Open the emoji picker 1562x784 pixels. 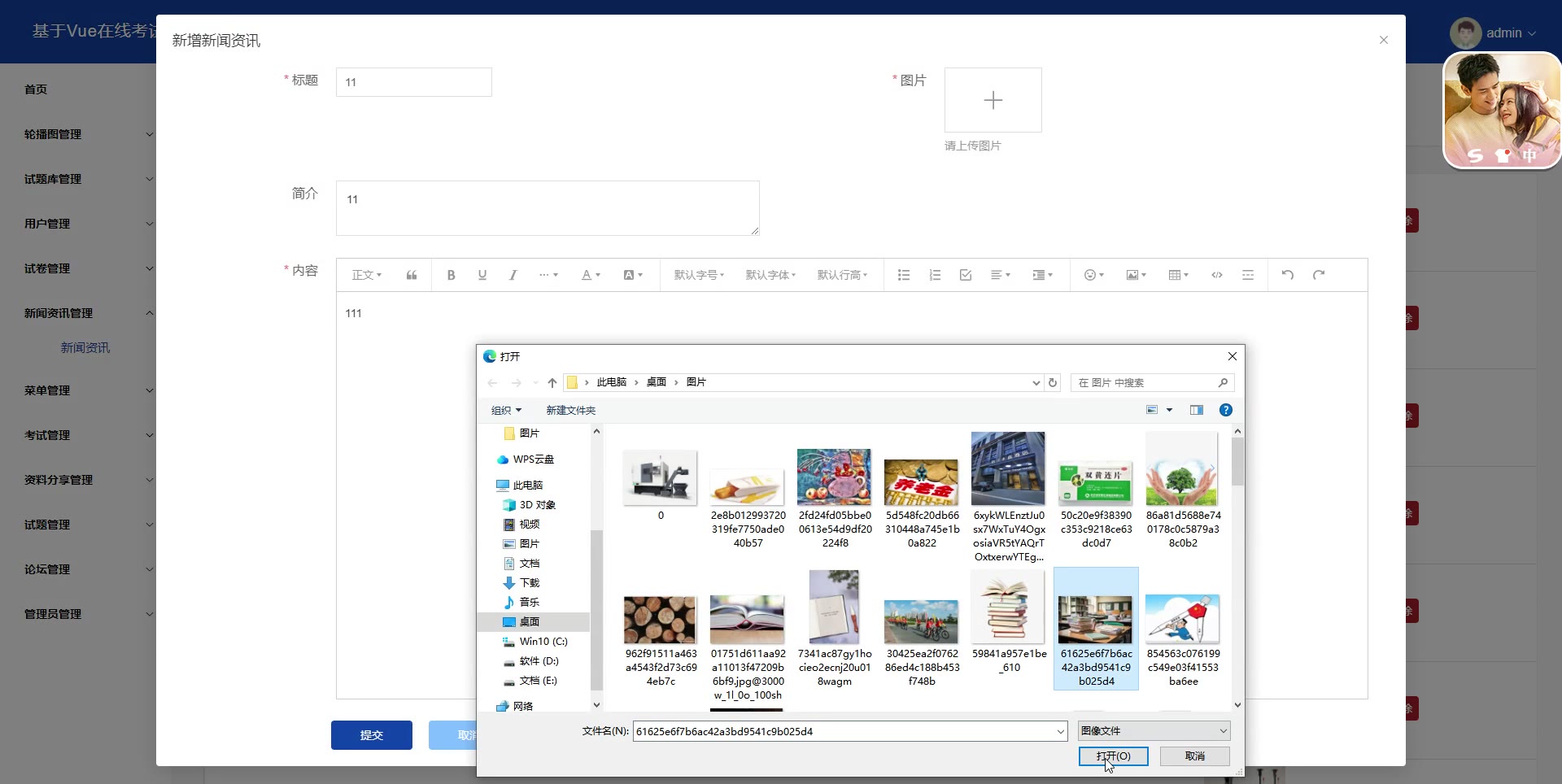click(1094, 275)
